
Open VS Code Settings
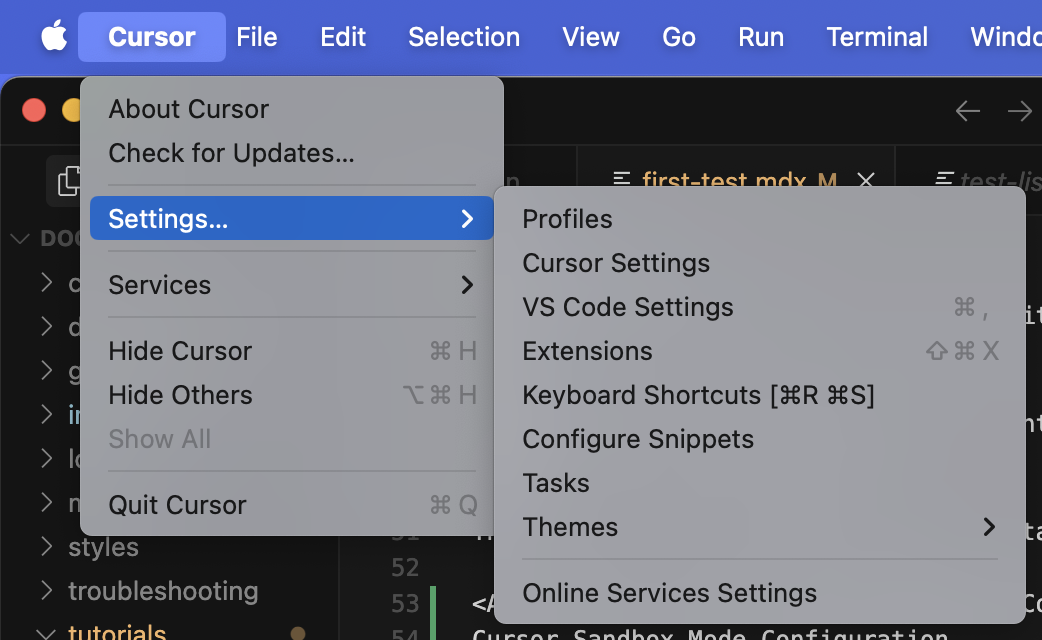[760, 307]
